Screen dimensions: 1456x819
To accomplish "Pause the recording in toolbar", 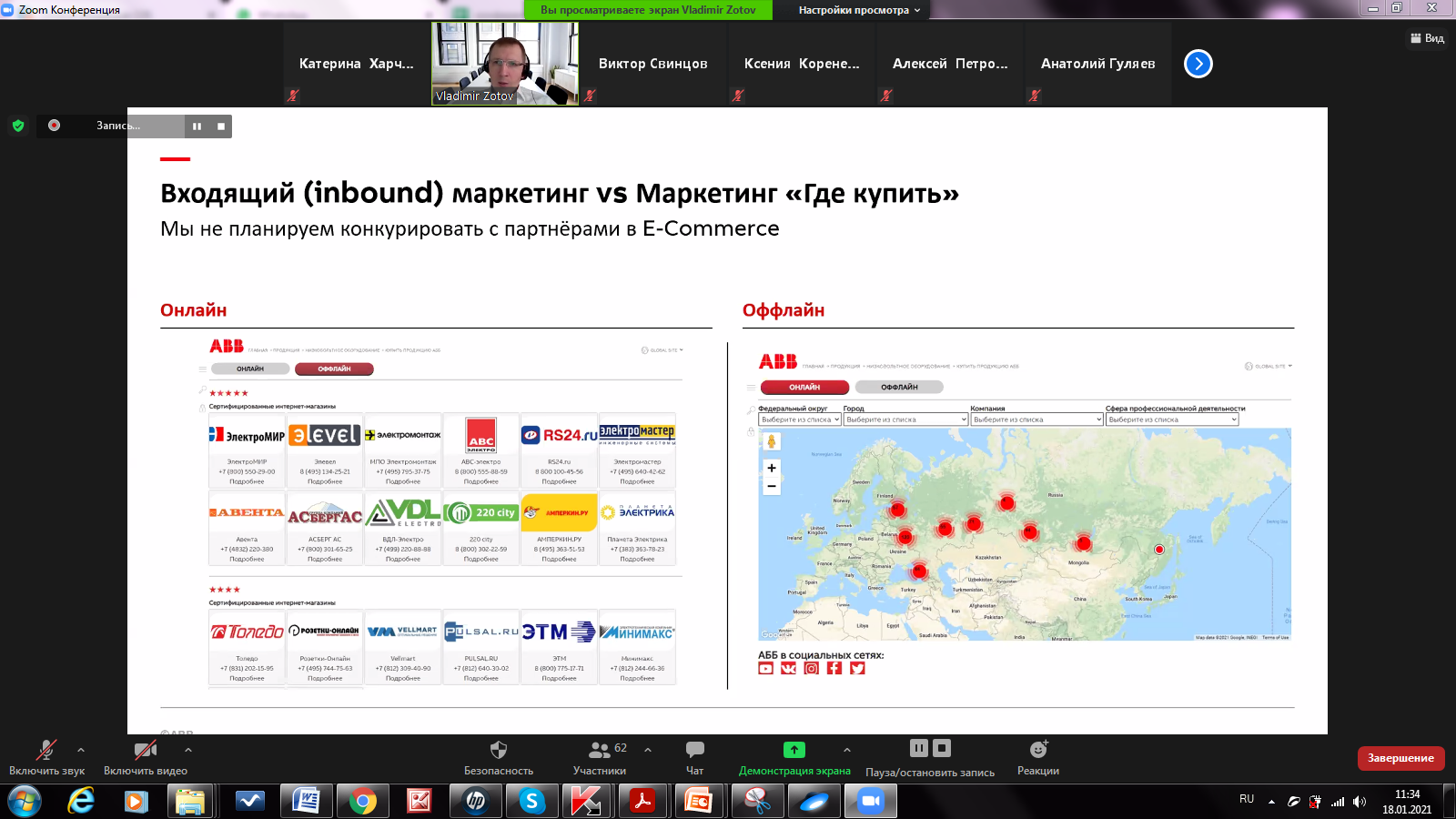I will click(x=919, y=748).
